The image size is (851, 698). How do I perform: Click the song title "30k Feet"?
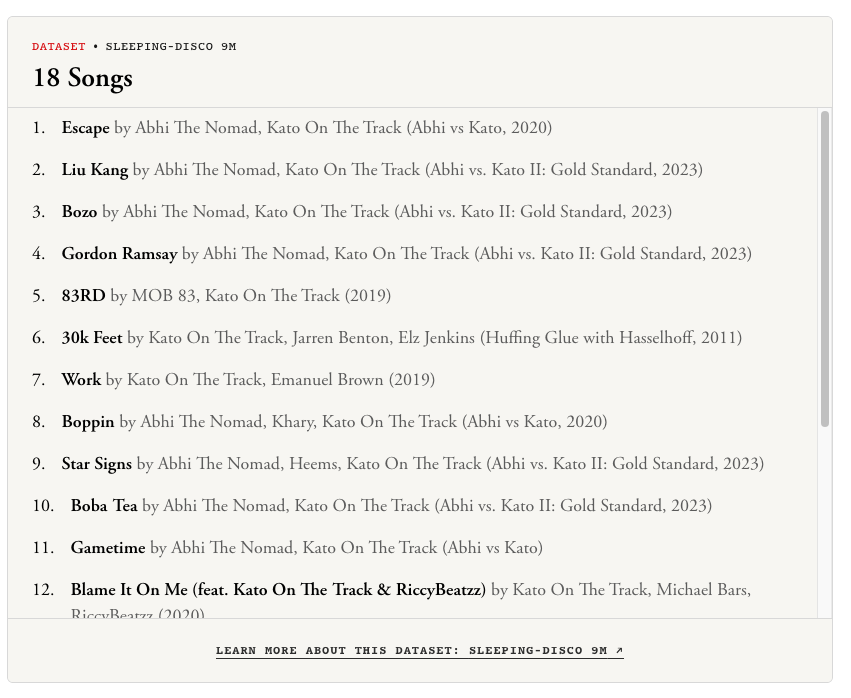92,338
